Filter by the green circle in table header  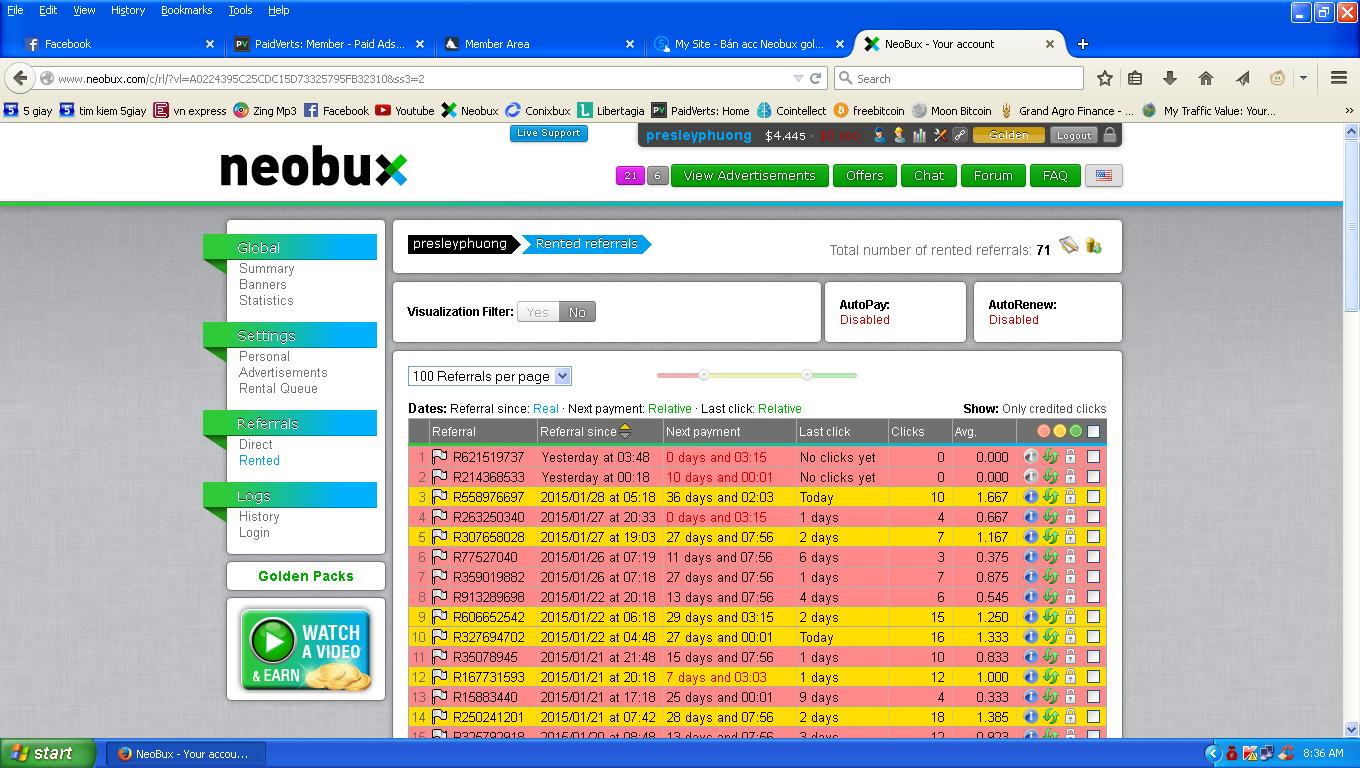pos(1076,432)
